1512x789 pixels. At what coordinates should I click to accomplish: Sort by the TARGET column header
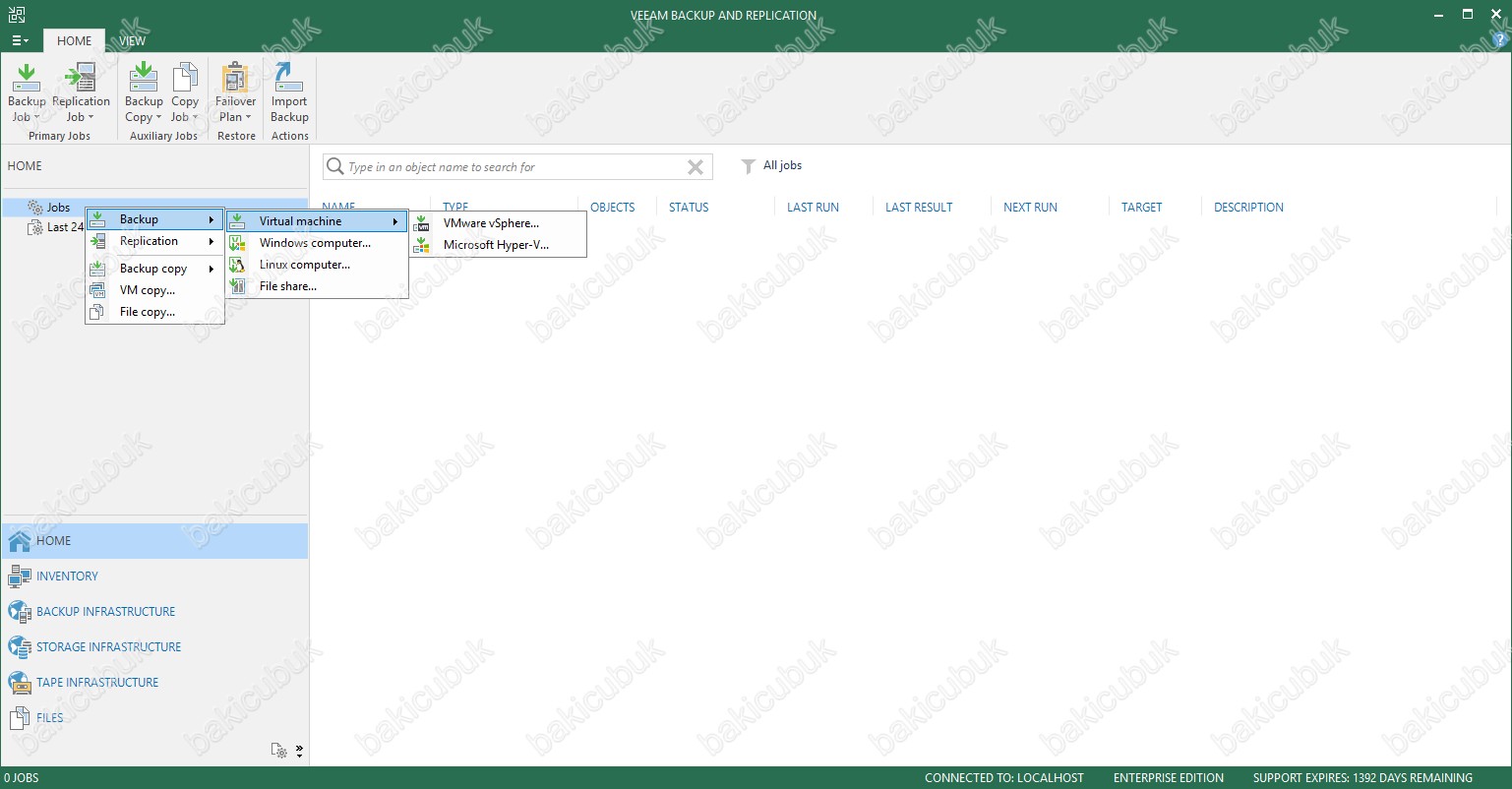1141,208
